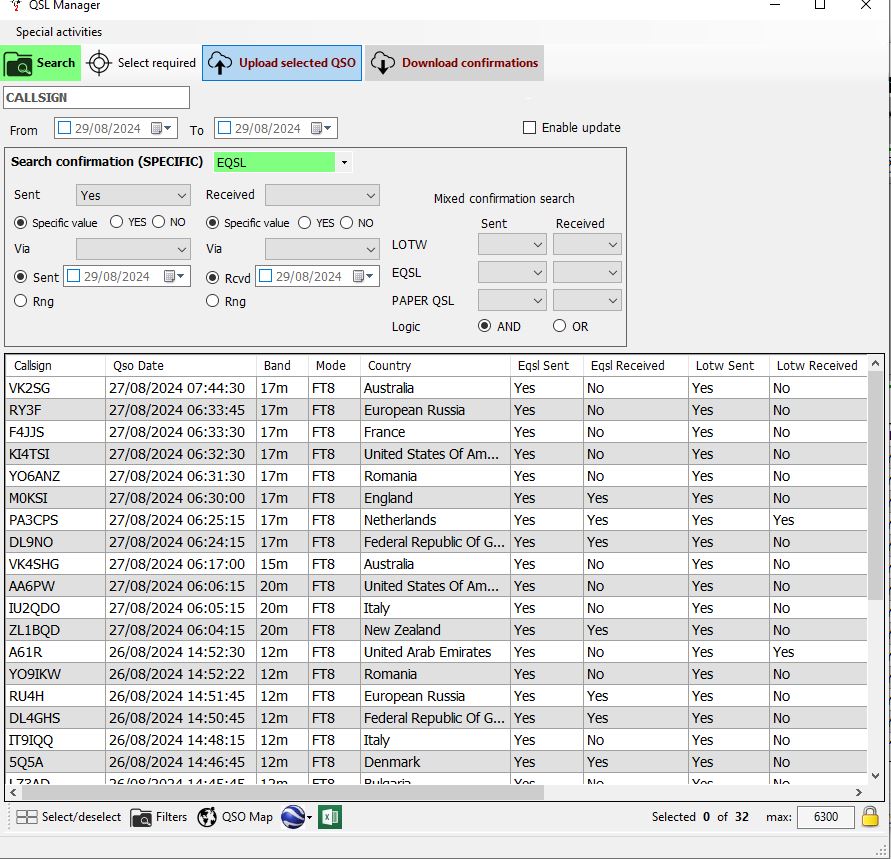Viewport: 891px width, 859px height.
Task: Click the Google Earth globe icon
Action: coord(293,817)
